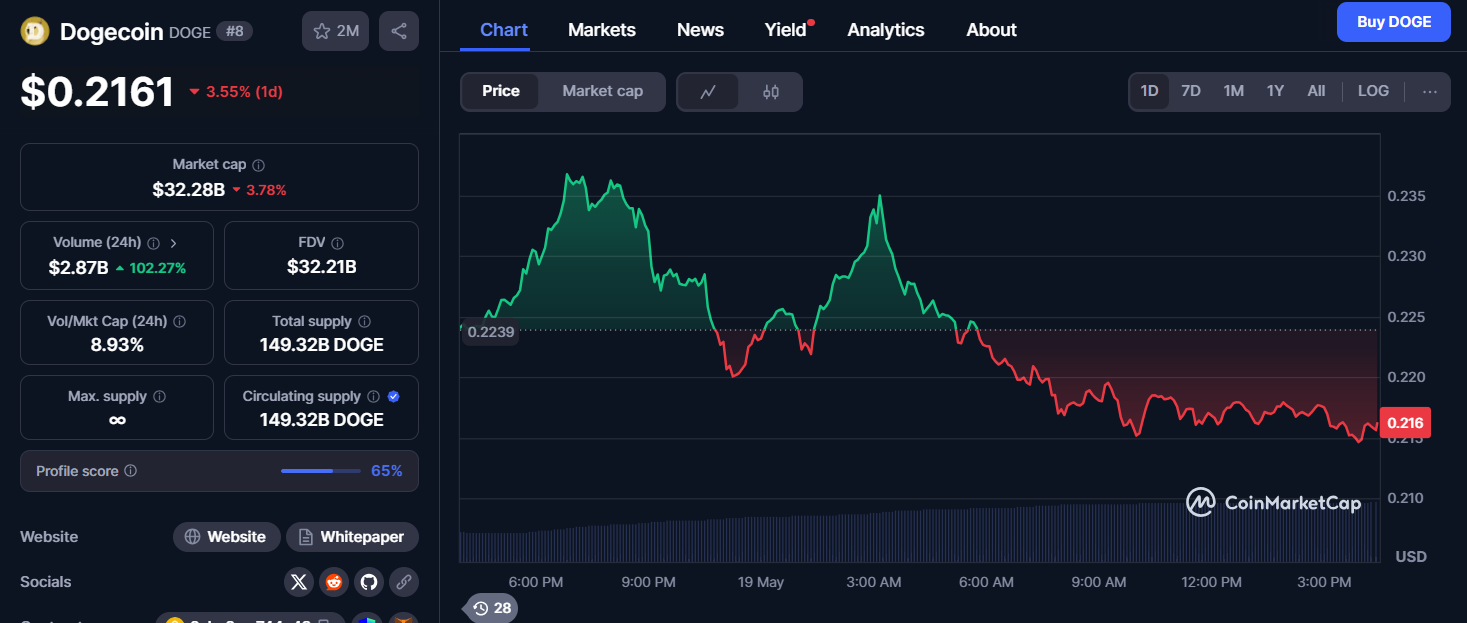Click the Max. supply info icon
The width and height of the screenshot is (1467, 623).
(159, 397)
